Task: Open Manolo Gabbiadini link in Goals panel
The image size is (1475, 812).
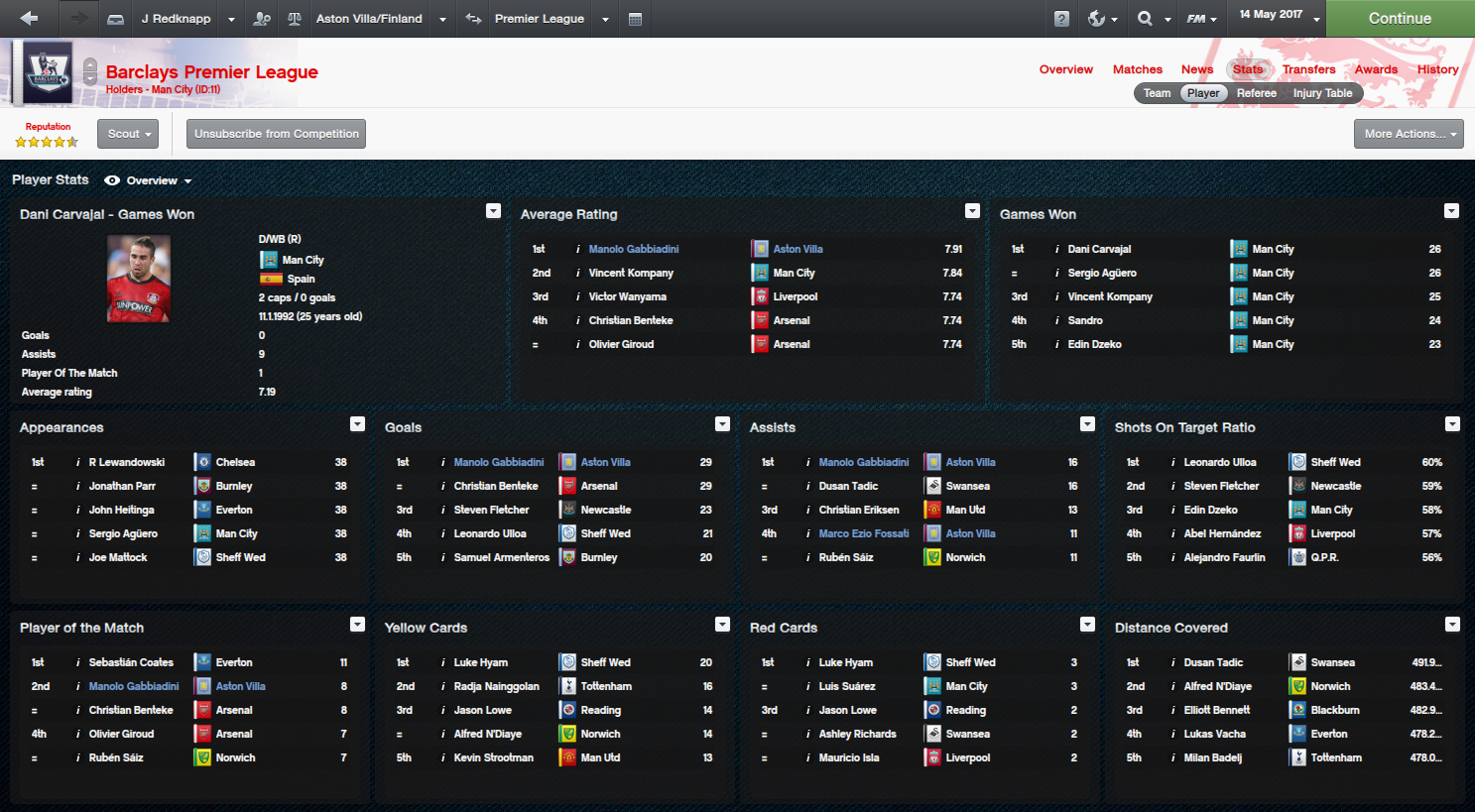Action: [x=499, y=462]
